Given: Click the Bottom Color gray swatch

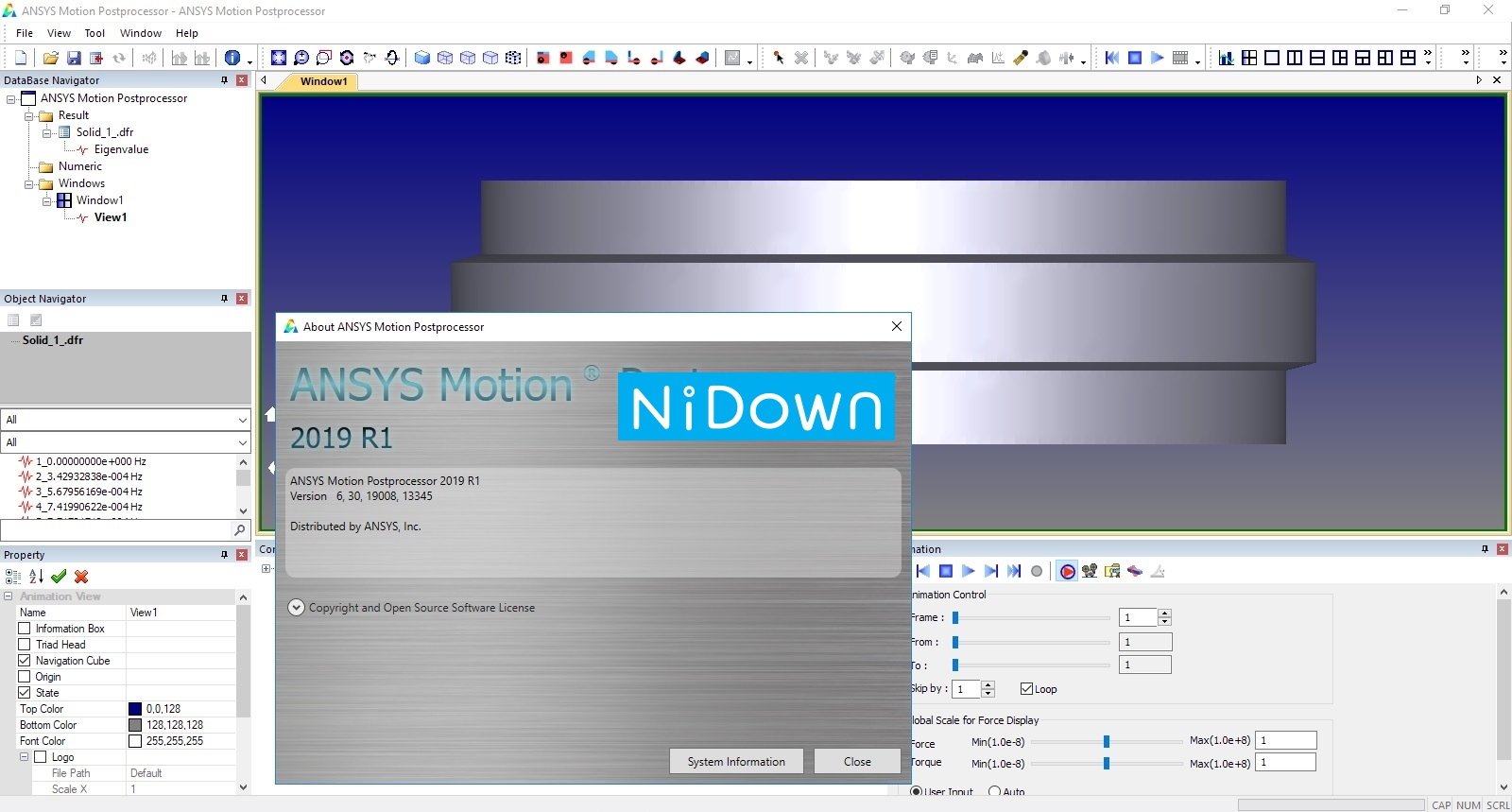Looking at the screenshot, I should coord(135,725).
